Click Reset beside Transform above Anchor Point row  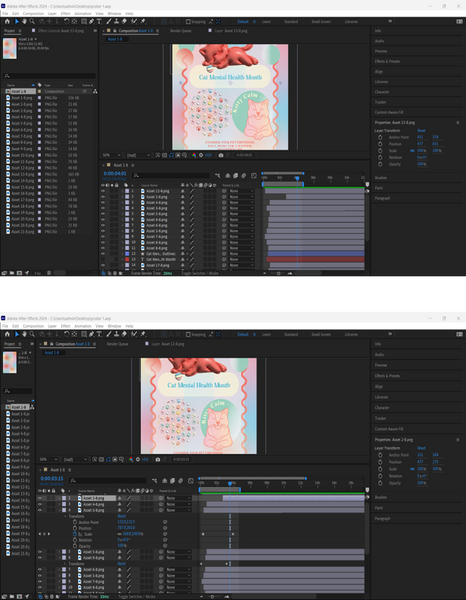121,516
